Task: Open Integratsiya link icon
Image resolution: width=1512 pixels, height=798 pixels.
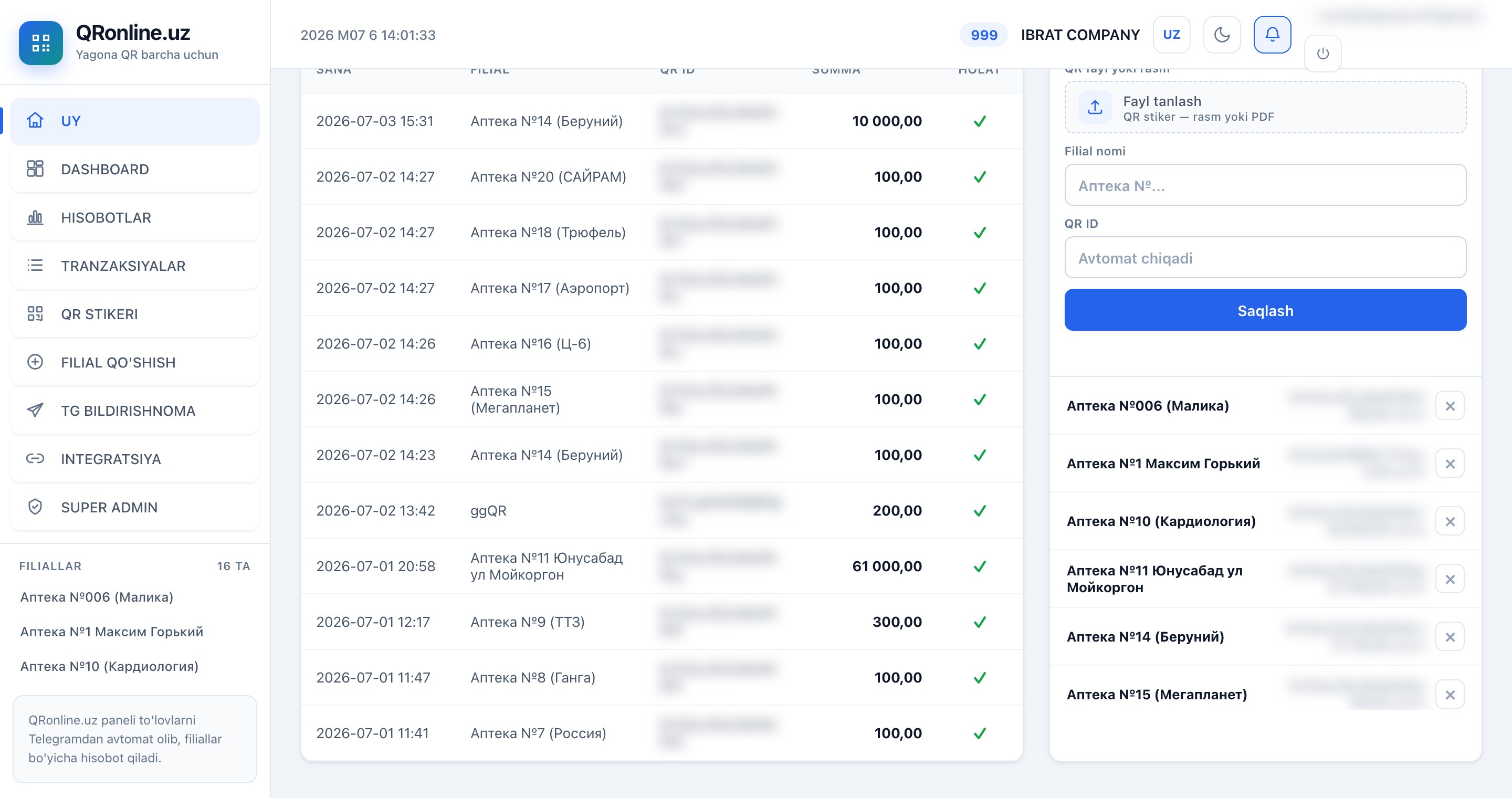Action: [x=35, y=459]
